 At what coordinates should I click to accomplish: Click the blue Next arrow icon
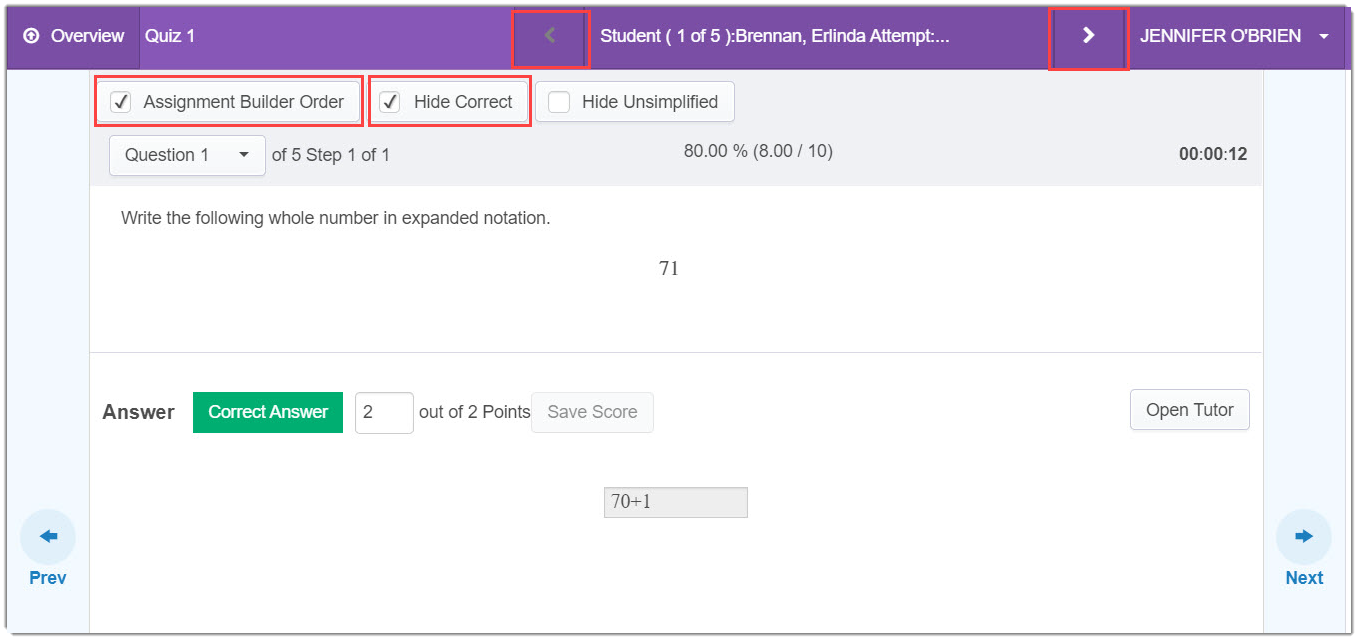coord(1303,537)
